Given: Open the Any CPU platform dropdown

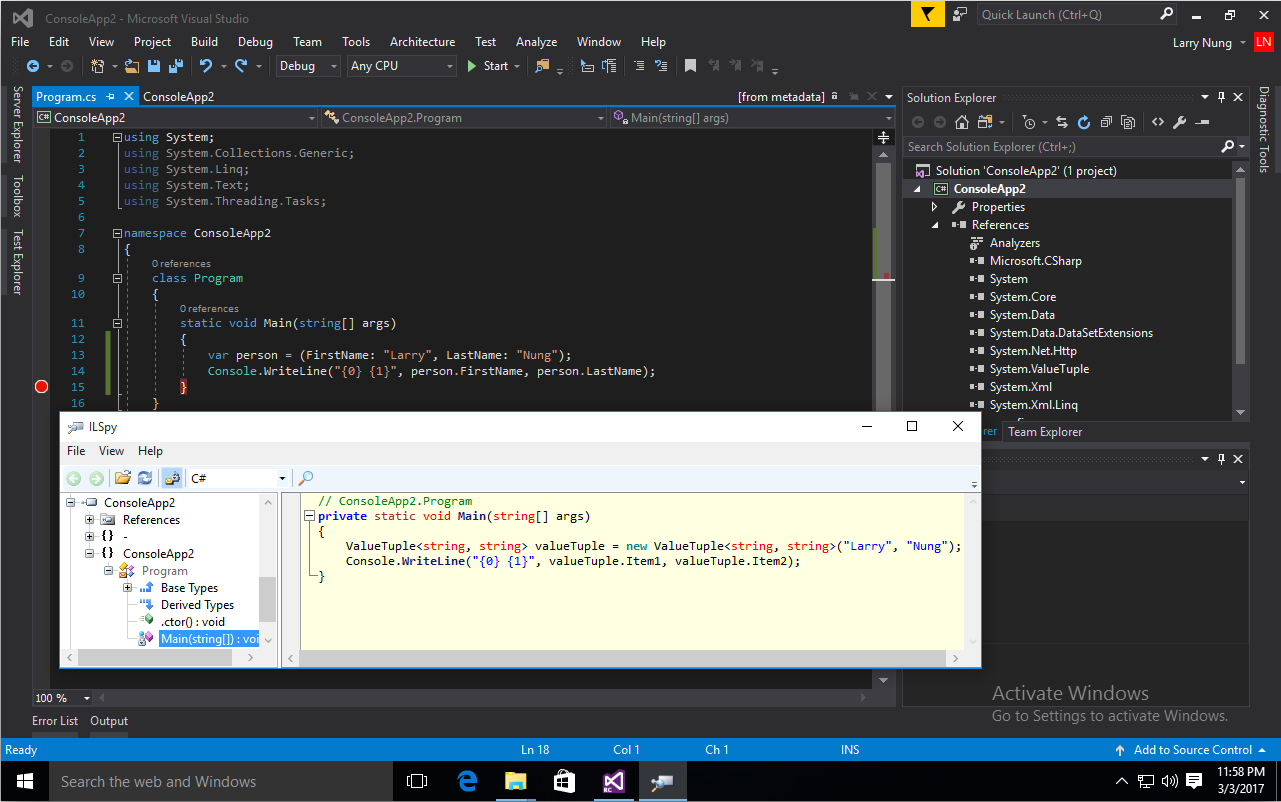Looking at the screenshot, I should [x=402, y=66].
